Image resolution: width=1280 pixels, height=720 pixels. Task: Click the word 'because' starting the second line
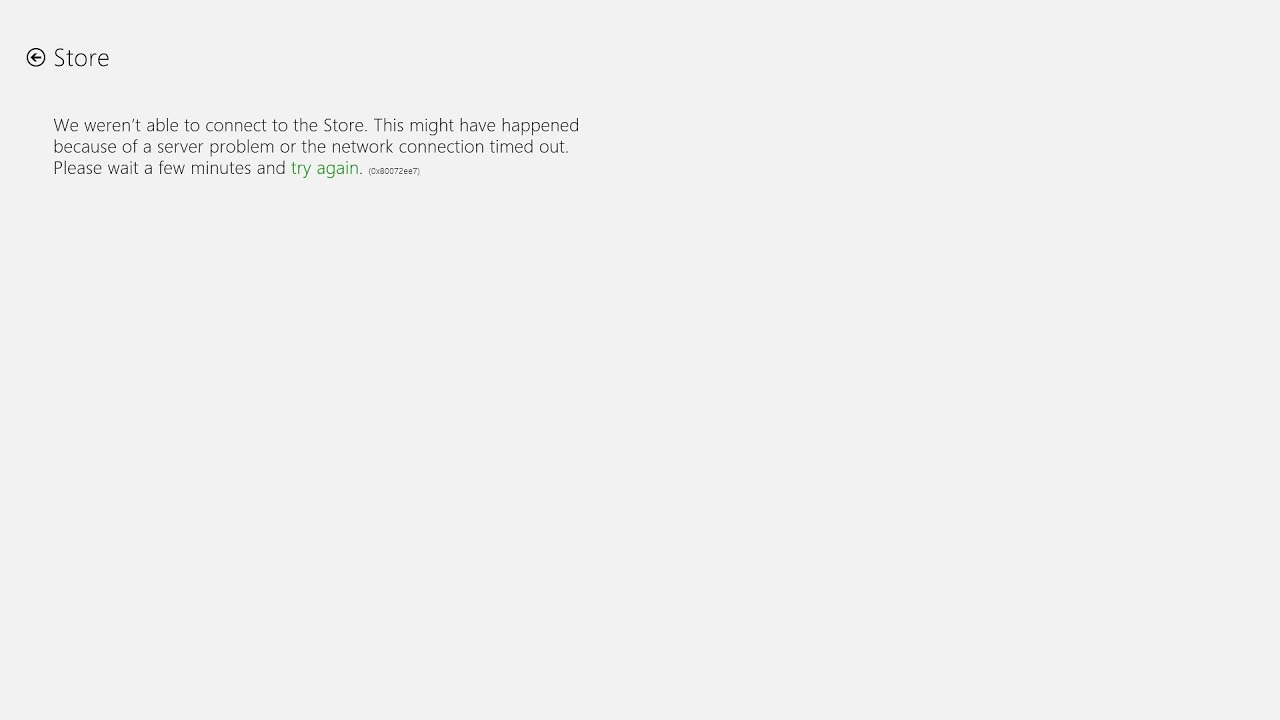pyautogui.click(x=85, y=147)
